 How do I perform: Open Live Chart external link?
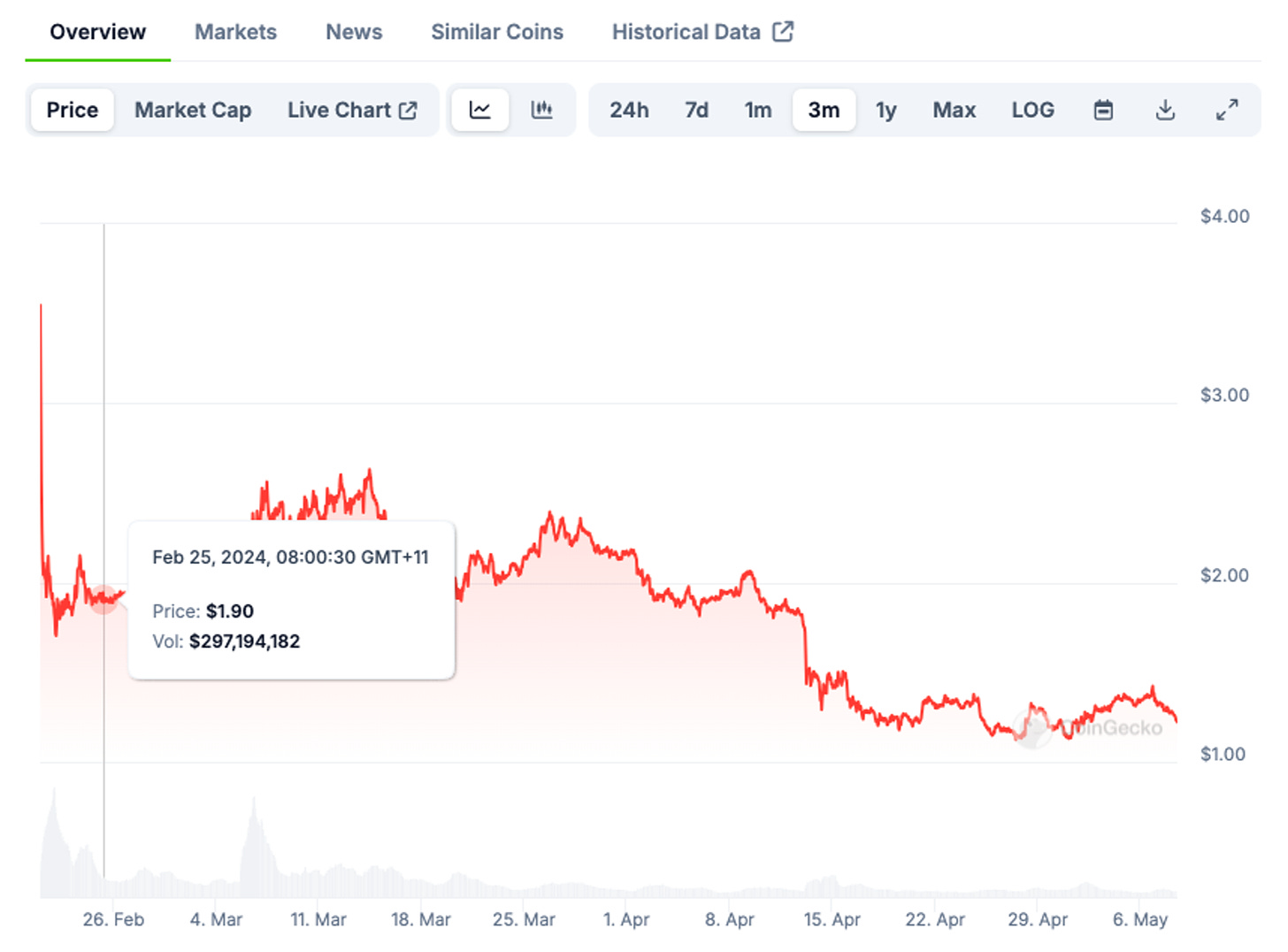click(x=351, y=111)
